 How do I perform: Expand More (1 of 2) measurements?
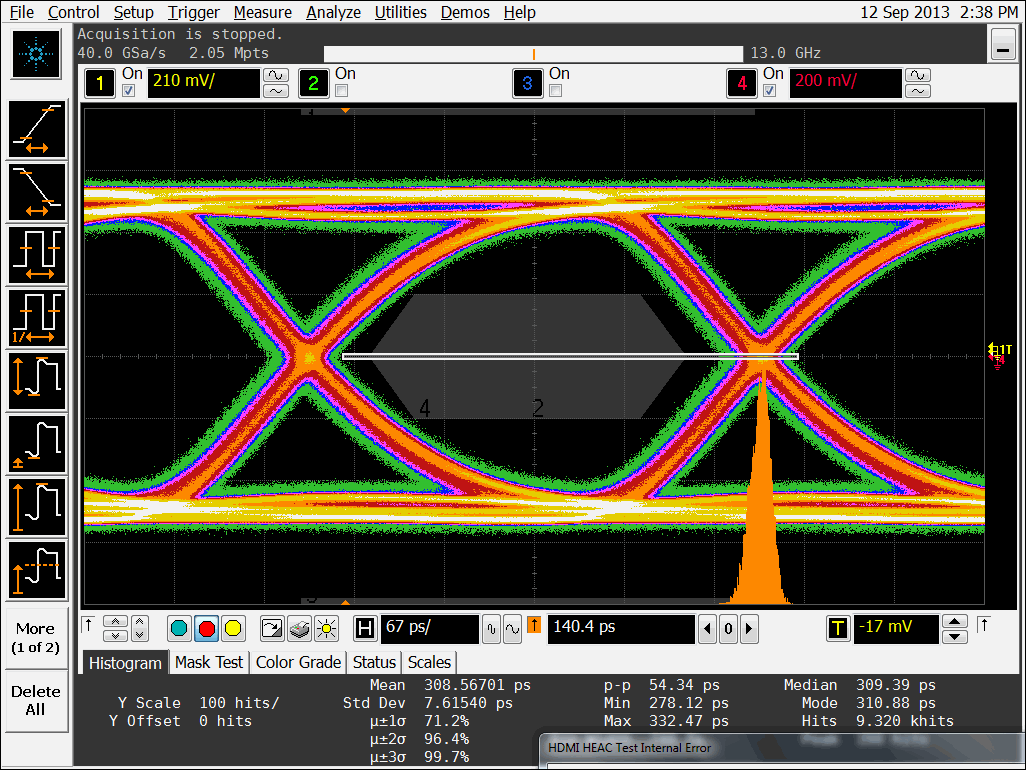pos(35,637)
